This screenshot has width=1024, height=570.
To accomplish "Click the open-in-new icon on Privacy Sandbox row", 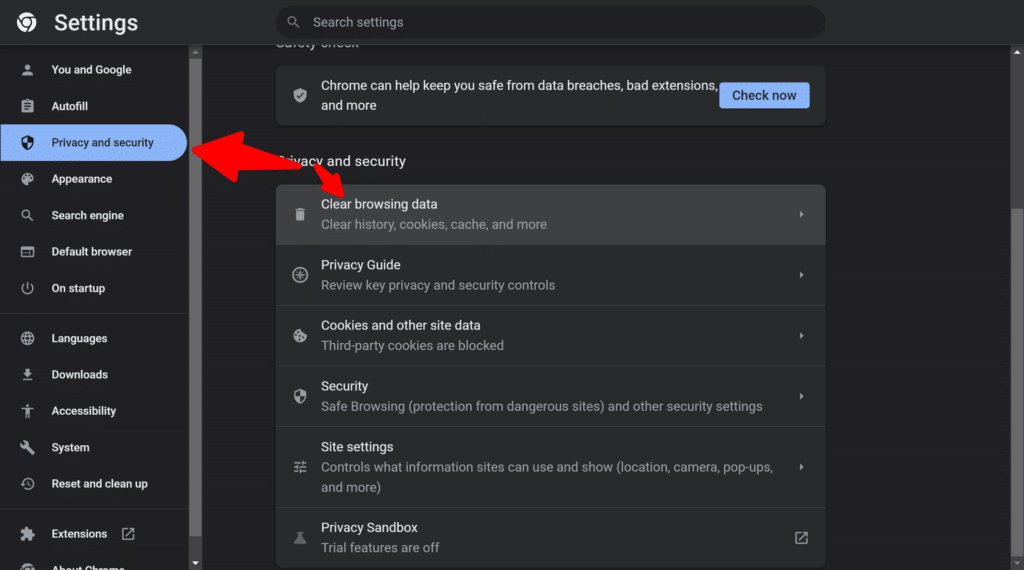I will pos(801,538).
